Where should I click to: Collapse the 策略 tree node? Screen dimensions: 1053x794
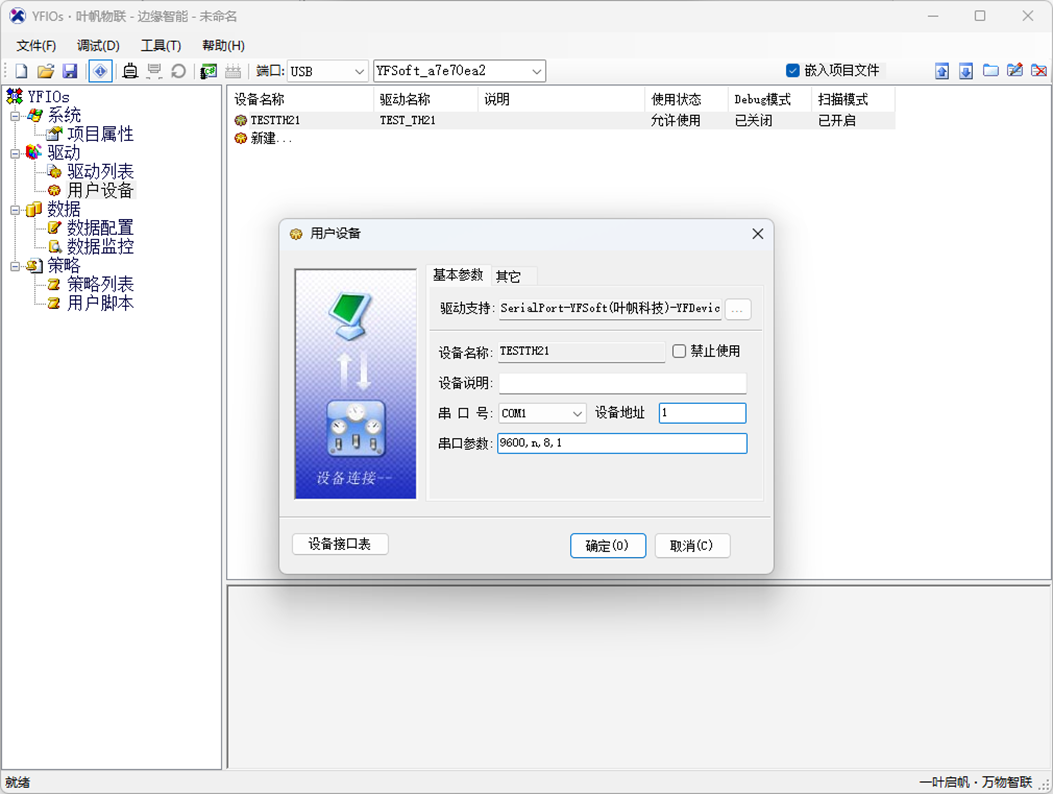(15, 266)
